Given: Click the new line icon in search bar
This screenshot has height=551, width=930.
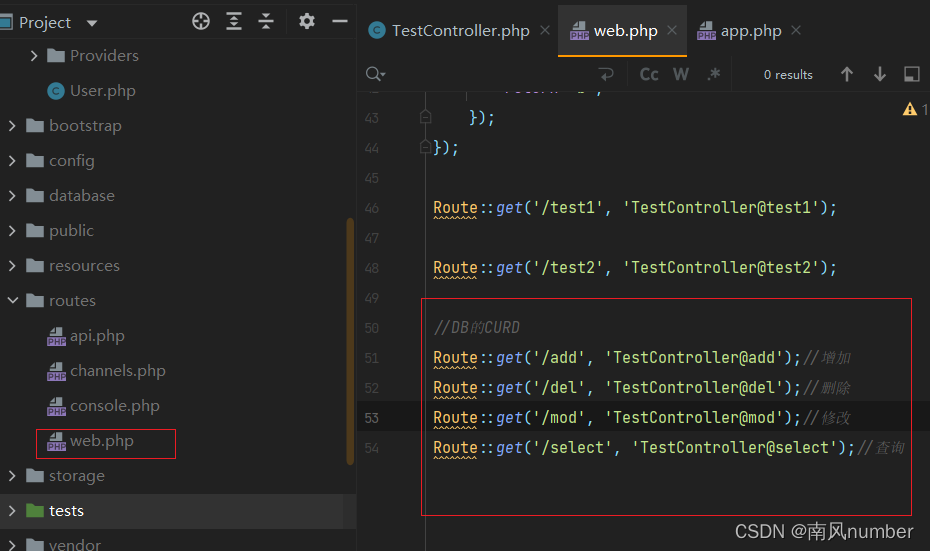Looking at the screenshot, I should pos(606,74).
